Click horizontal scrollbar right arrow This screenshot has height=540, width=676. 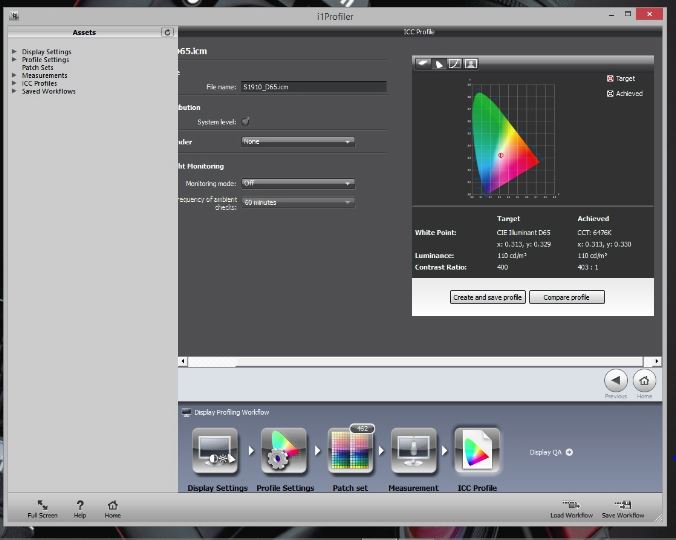[657, 361]
